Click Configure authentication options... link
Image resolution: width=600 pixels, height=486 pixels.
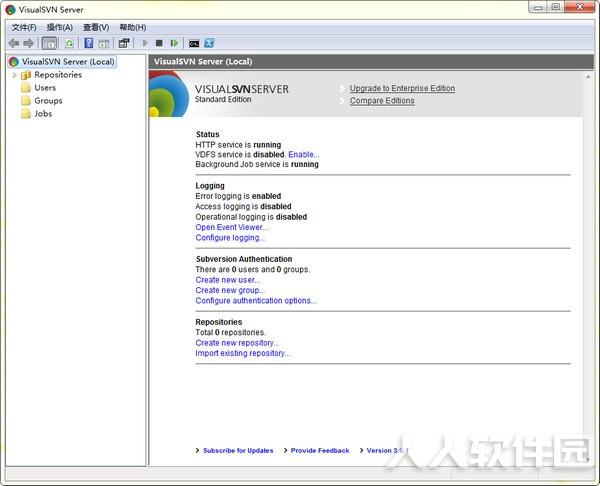(x=256, y=301)
